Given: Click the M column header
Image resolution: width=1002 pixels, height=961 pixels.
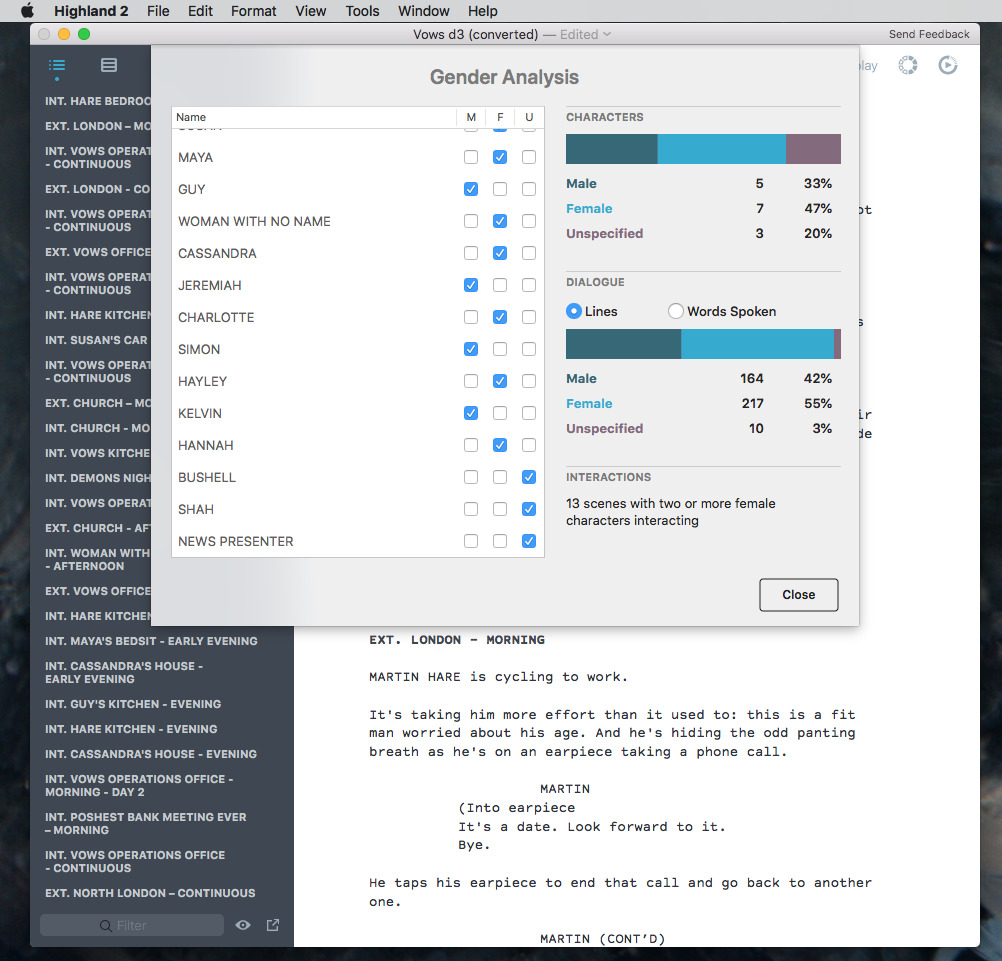Looking at the screenshot, I should pos(471,118).
